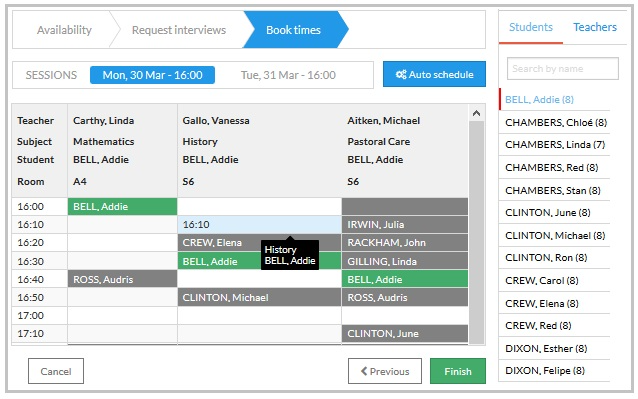
Task: Click the scroll up arrow in timetable
Action: click(476, 113)
